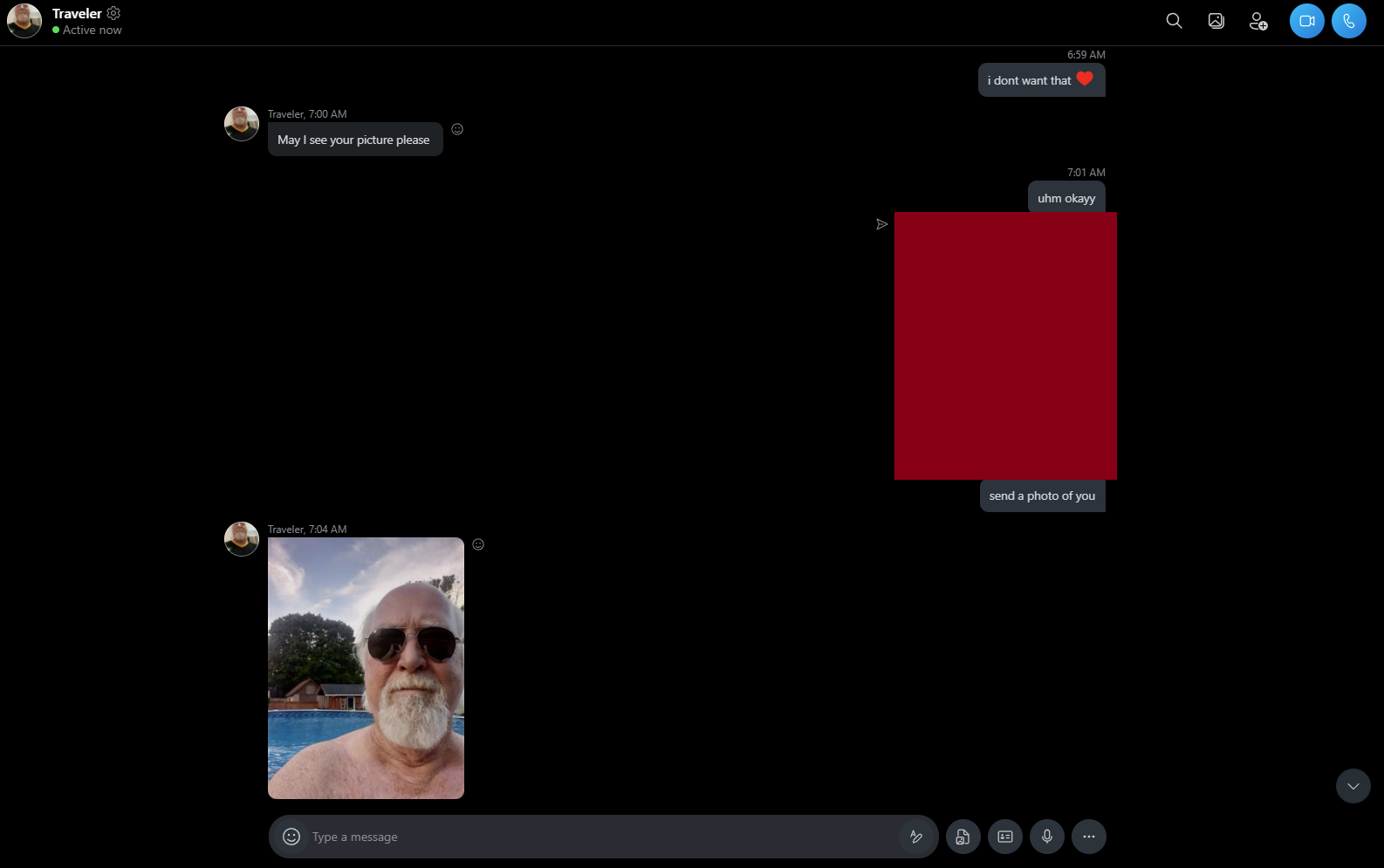Image resolution: width=1384 pixels, height=868 pixels.
Task: React to Traveler's photo message
Action: [478, 544]
